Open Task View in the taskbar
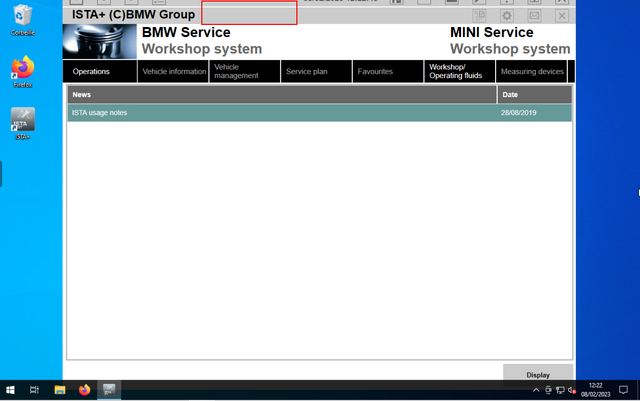 [34, 390]
